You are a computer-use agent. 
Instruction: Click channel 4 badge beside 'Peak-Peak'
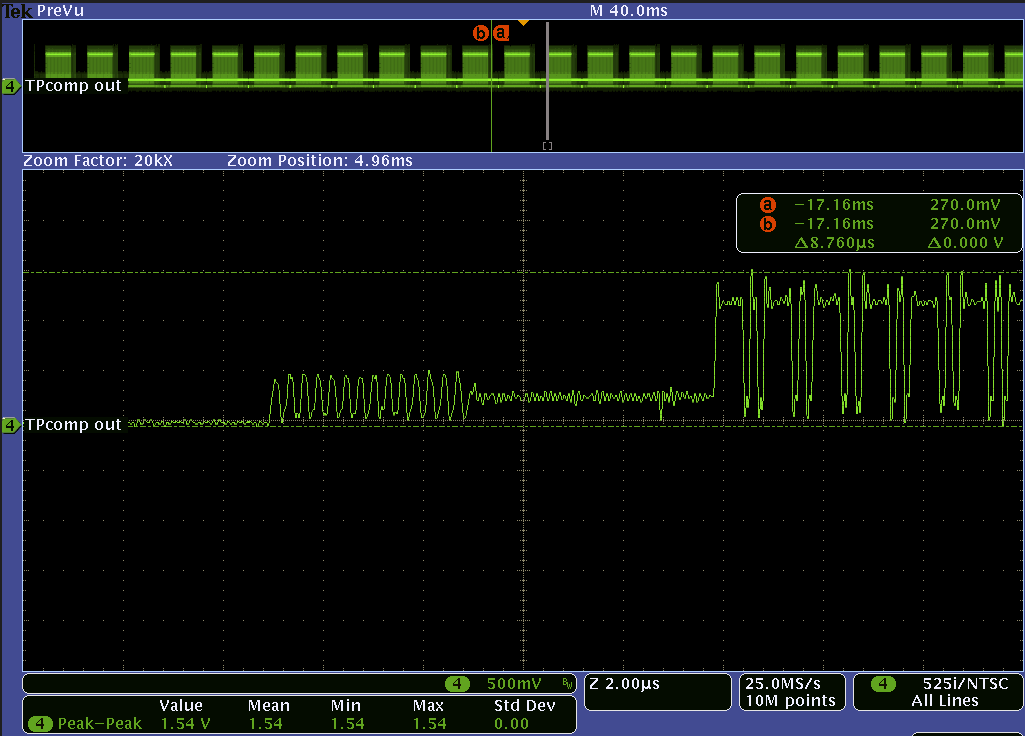tap(40, 724)
